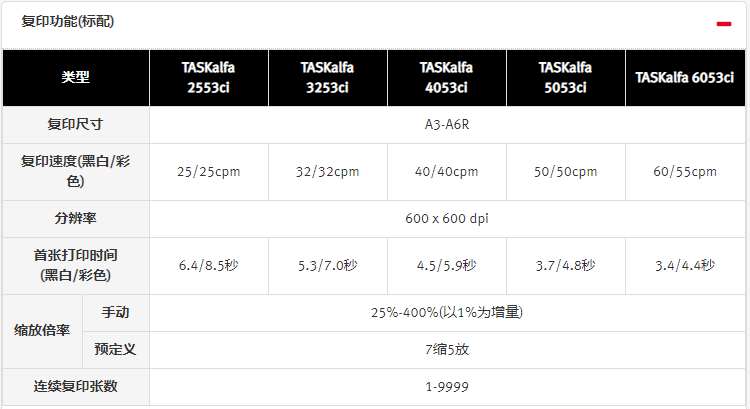This screenshot has height=409, width=750.
Task: Click the 60/55cpm speed cell
Action: pos(685,171)
